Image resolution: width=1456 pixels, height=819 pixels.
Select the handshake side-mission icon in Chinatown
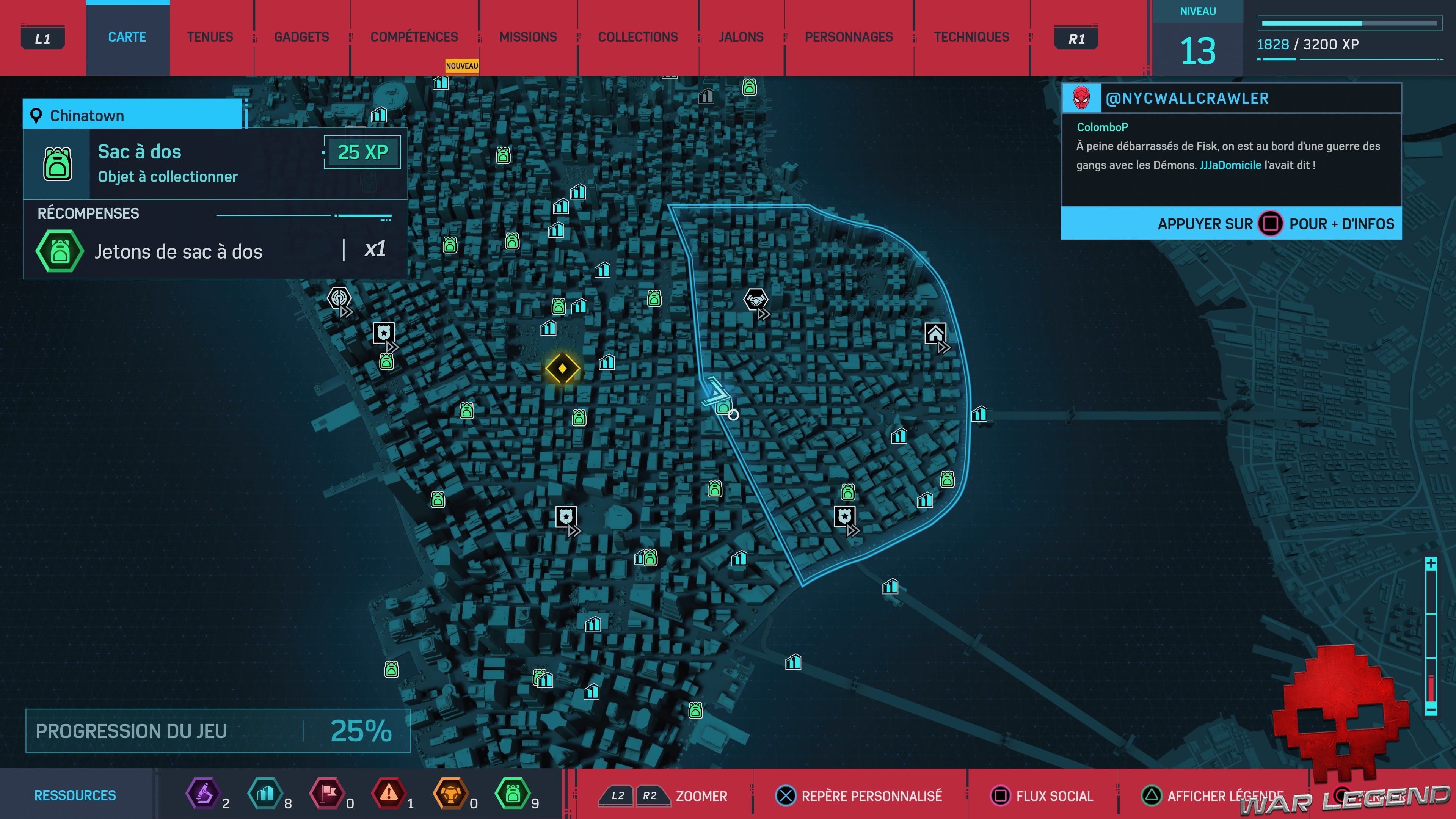pyautogui.click(x=755, y=300)
